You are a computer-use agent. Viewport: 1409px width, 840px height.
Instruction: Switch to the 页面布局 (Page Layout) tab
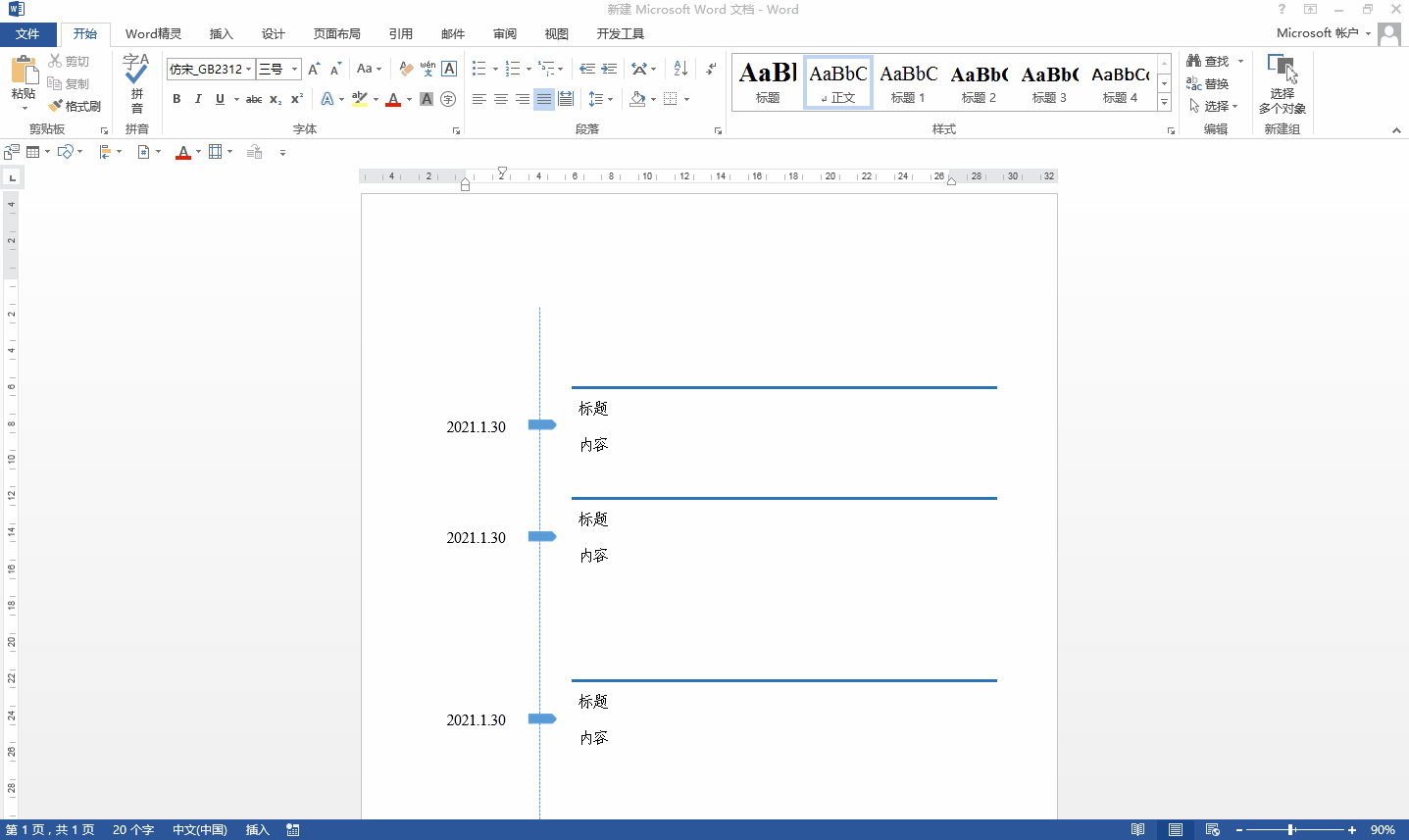point(337,34)
